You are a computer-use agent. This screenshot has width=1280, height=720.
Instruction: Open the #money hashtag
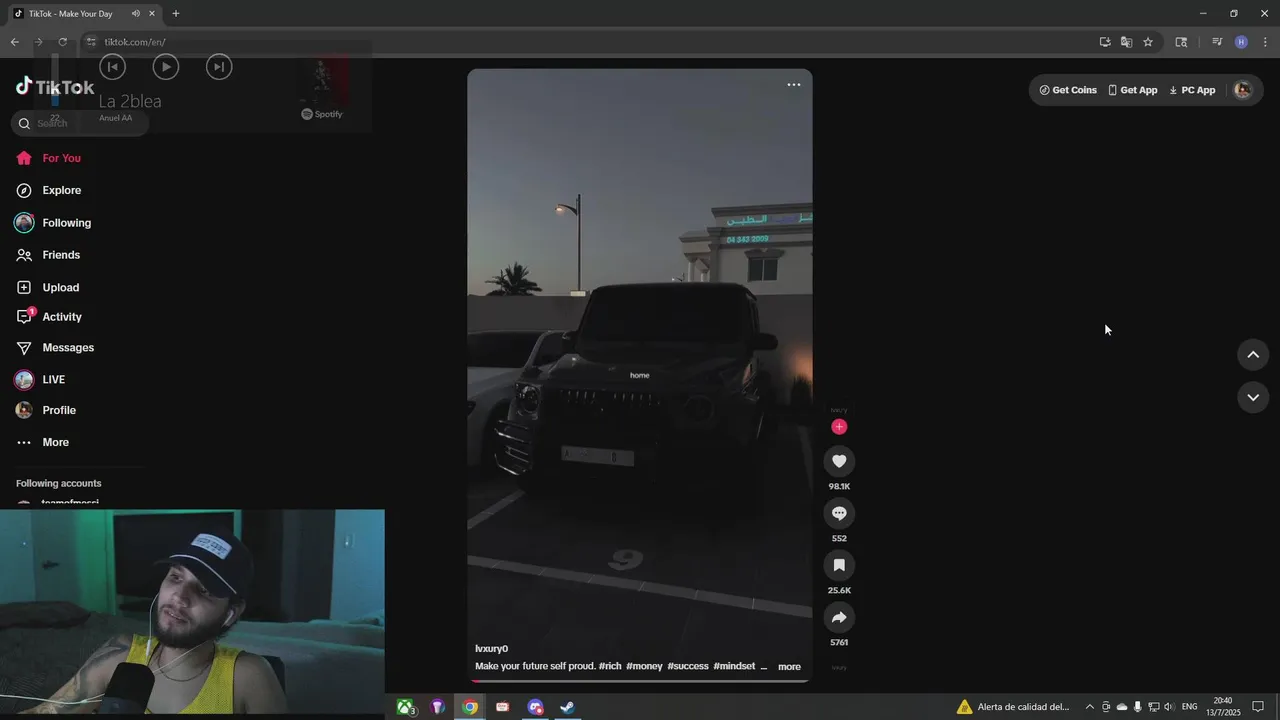(644, 666)
